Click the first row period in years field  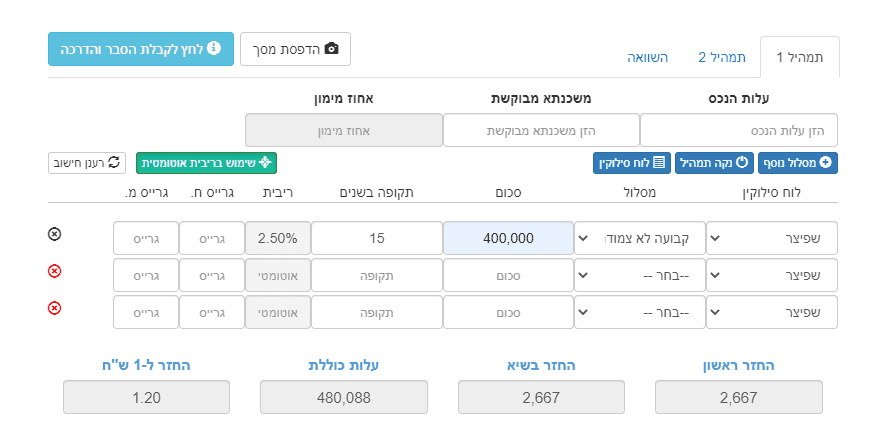click(377, 239)
